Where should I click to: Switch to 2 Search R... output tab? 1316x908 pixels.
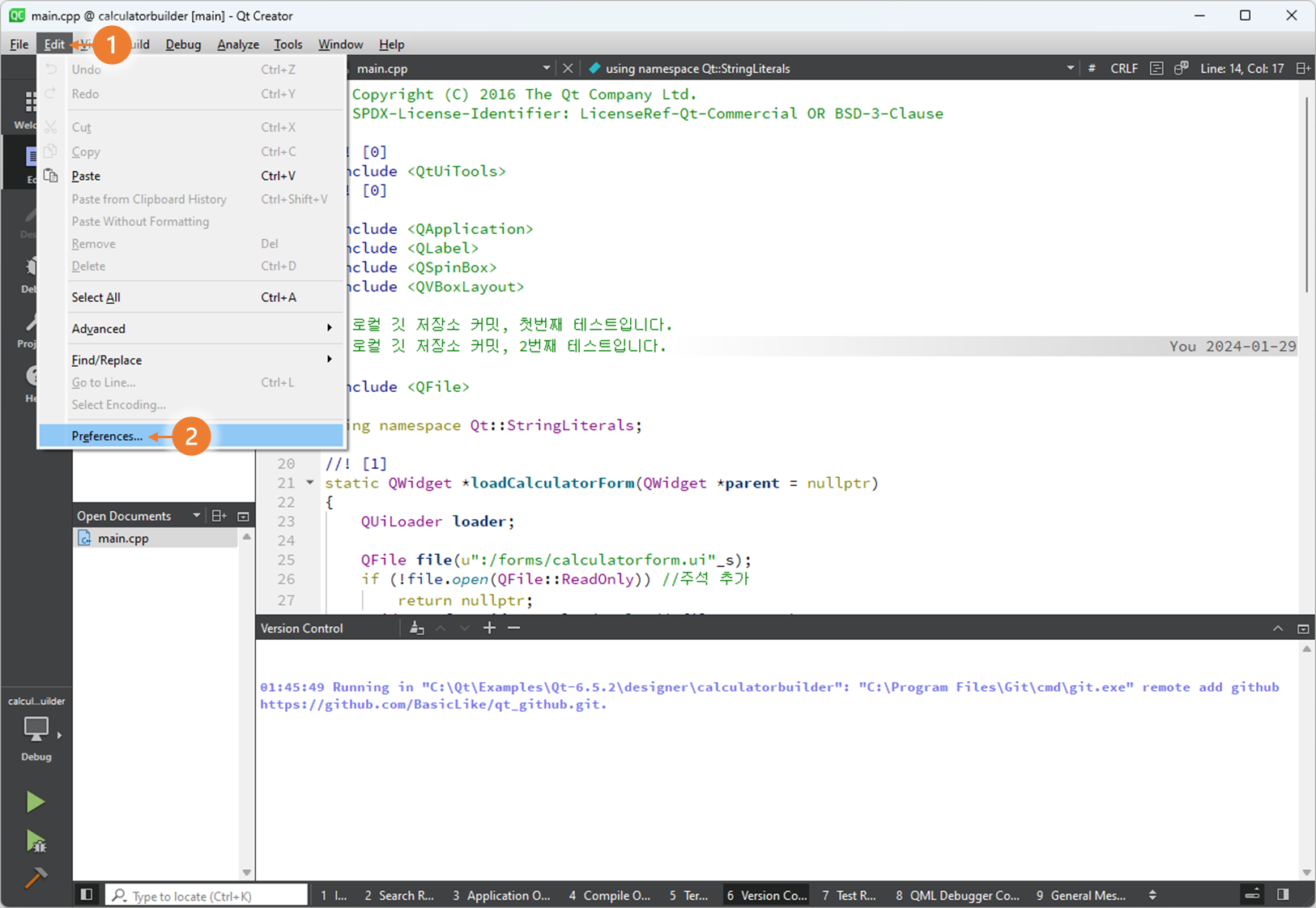pyautogui.click(x=399, y=895)
